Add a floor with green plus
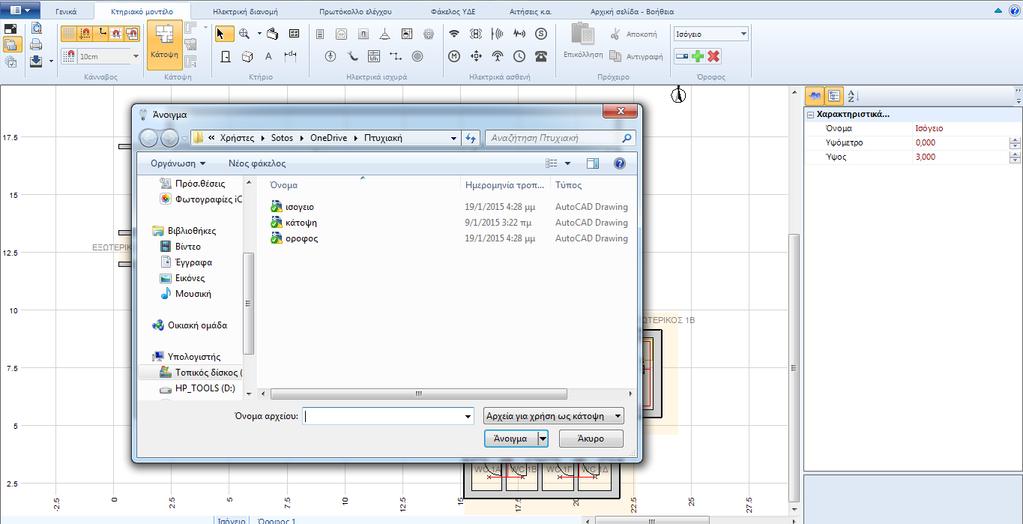 [698, 57]
